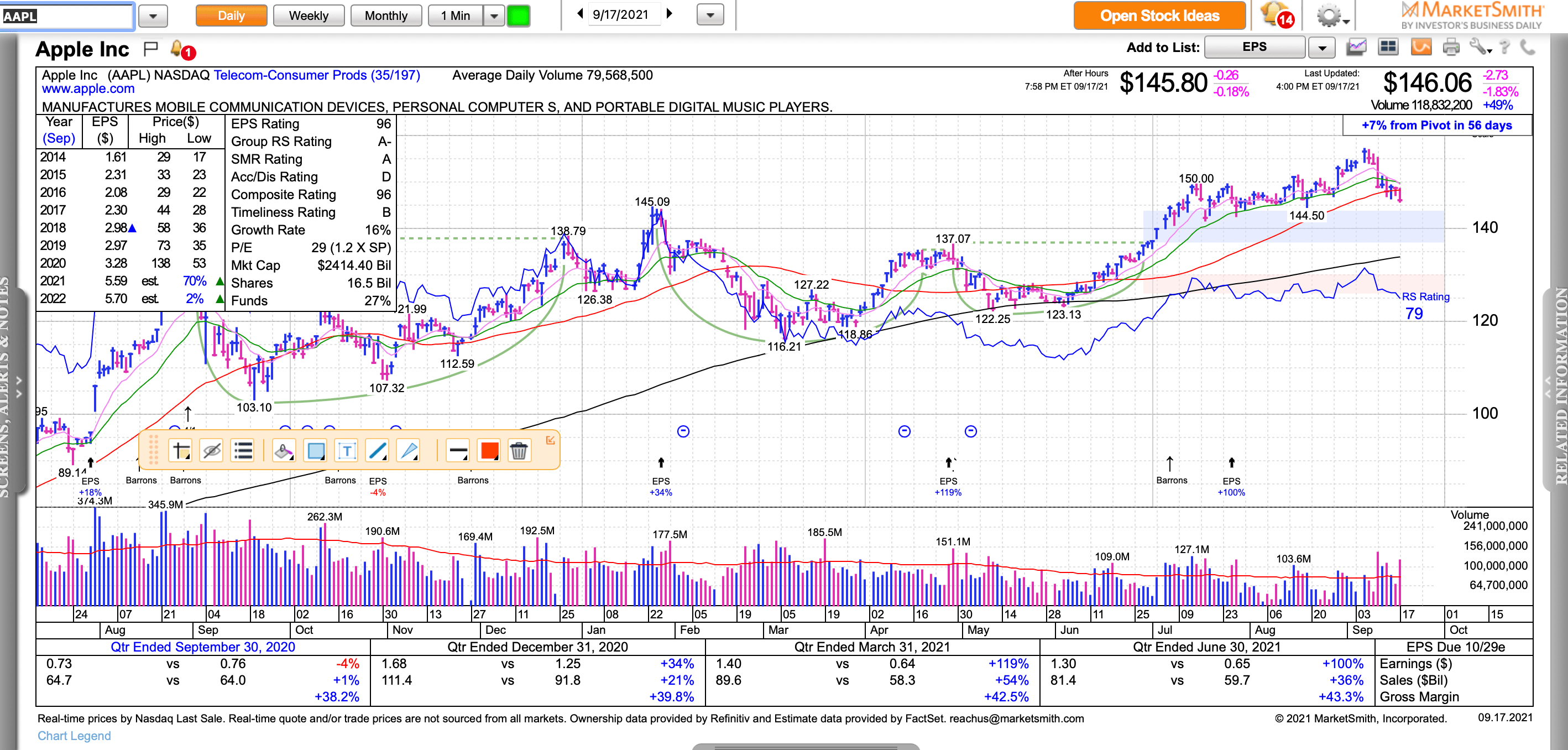Click the Composite Rating row
Viewport: 1568px width, 750px height.
pos(310,195)
